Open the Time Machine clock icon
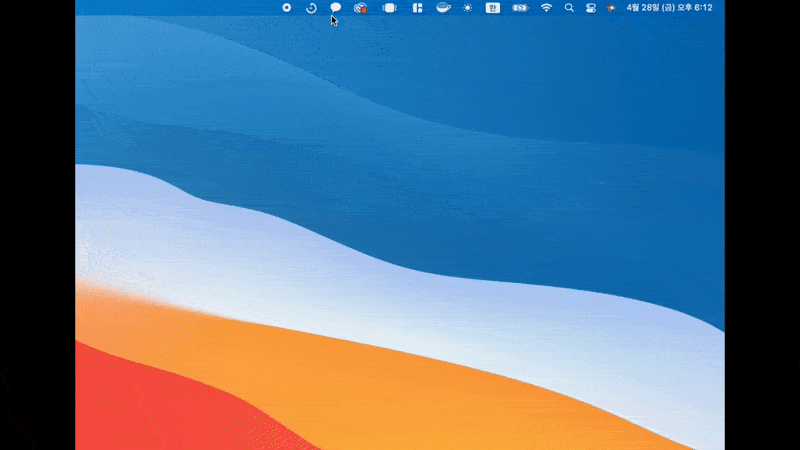The width and height of the screenshot is (800, 450). click(x=311, y=8)
